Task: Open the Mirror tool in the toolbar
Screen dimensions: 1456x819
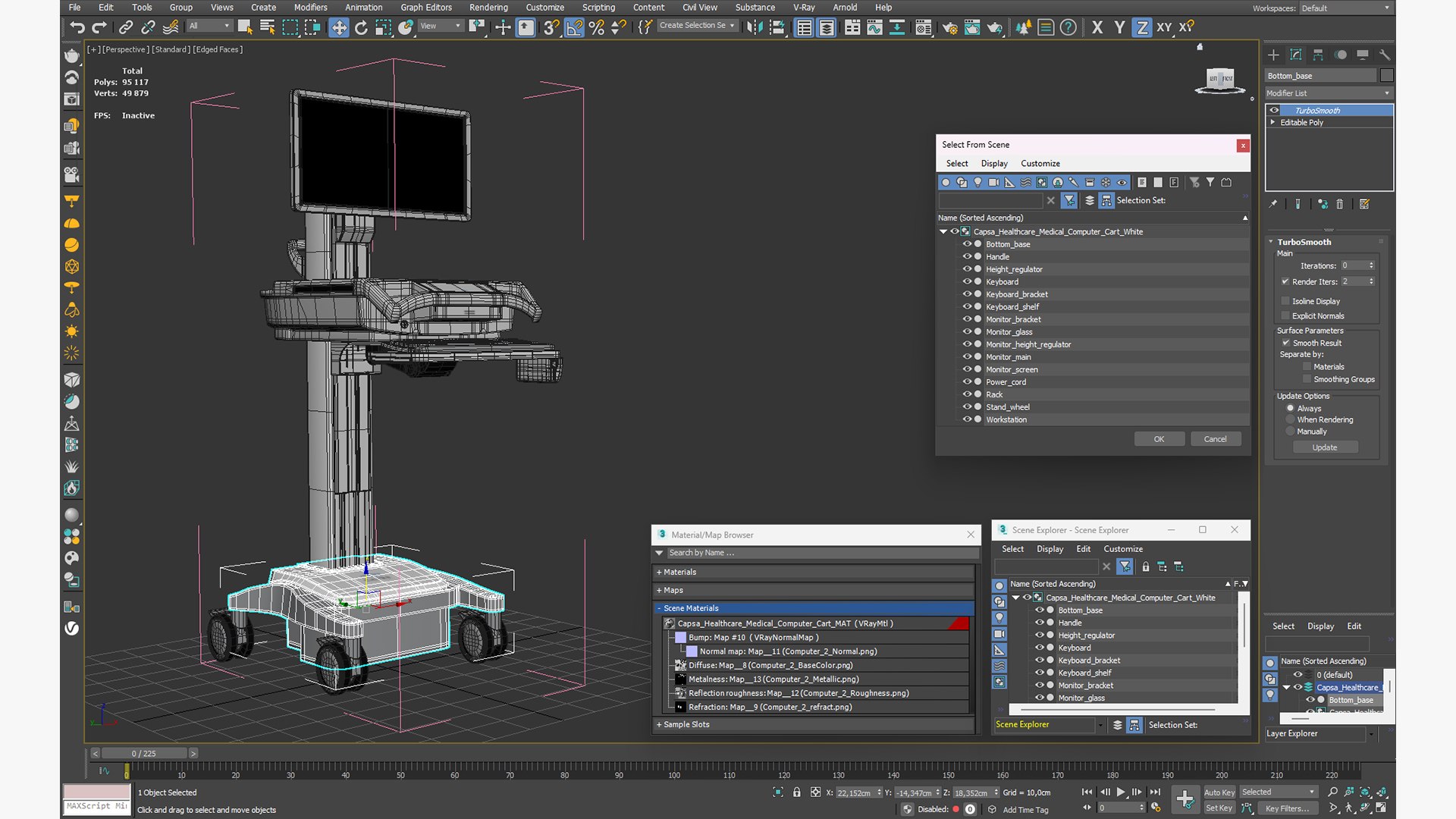Action: tap(754, 27)
